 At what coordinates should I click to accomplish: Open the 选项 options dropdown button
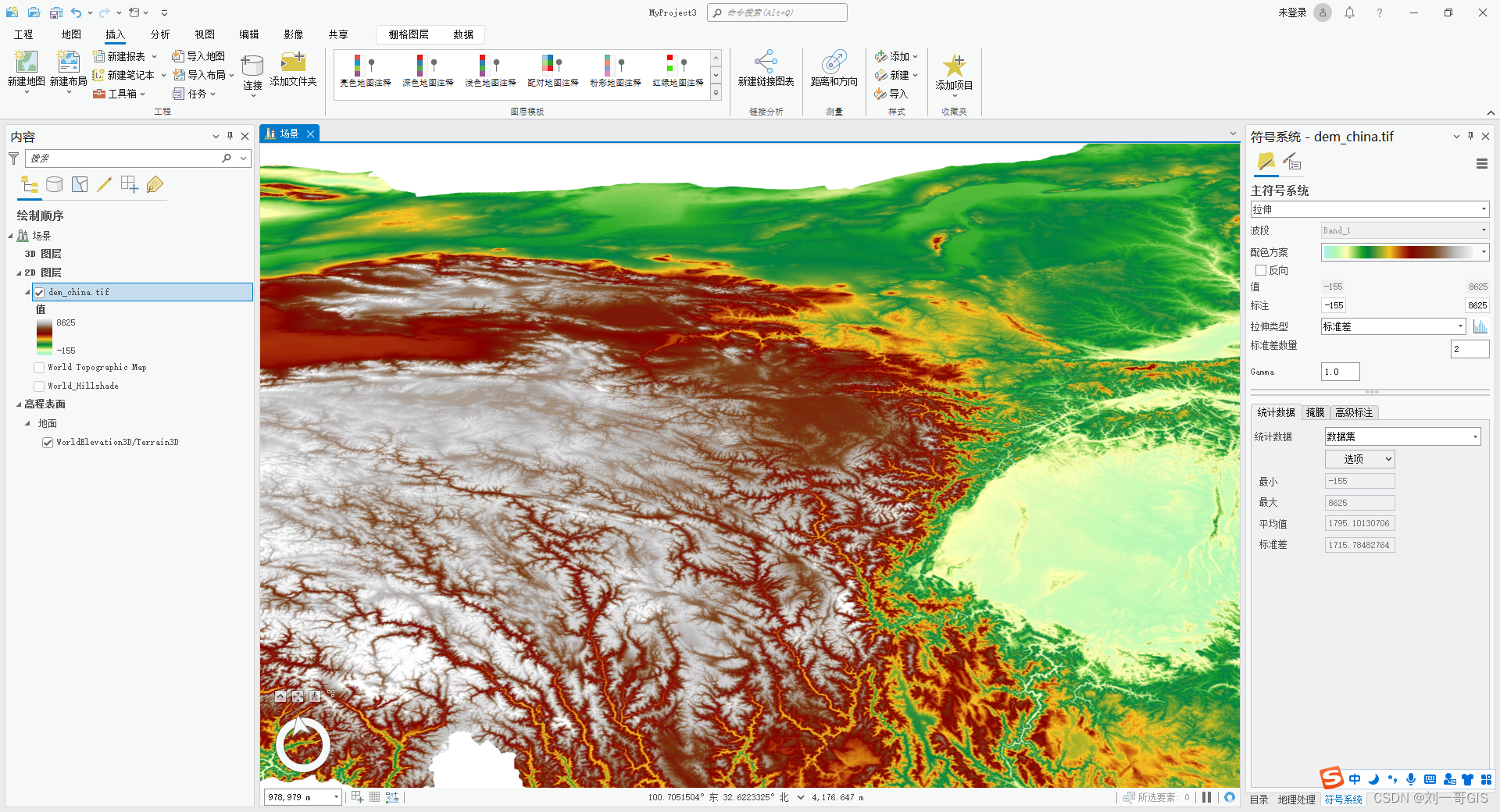1360,459
